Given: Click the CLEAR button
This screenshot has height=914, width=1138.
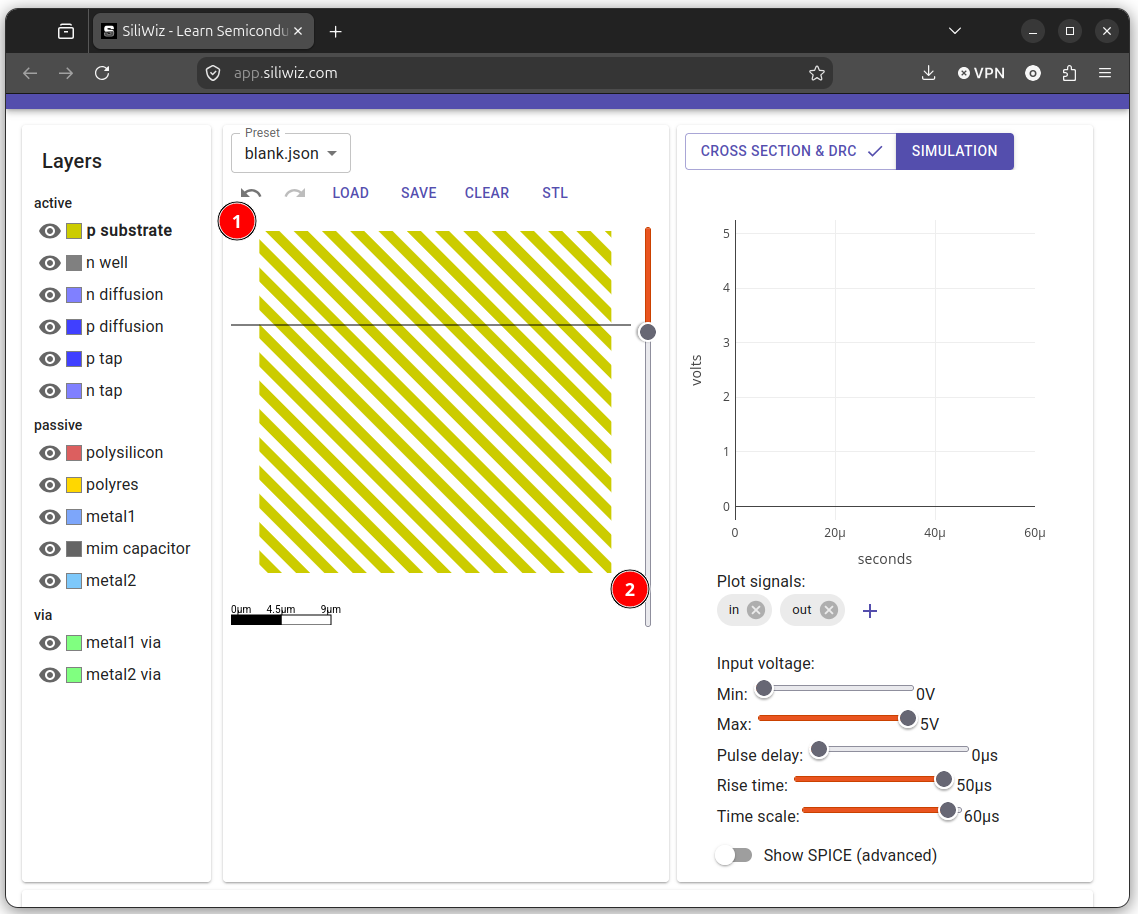Looking at the screenshot, I should pos(487,193).
